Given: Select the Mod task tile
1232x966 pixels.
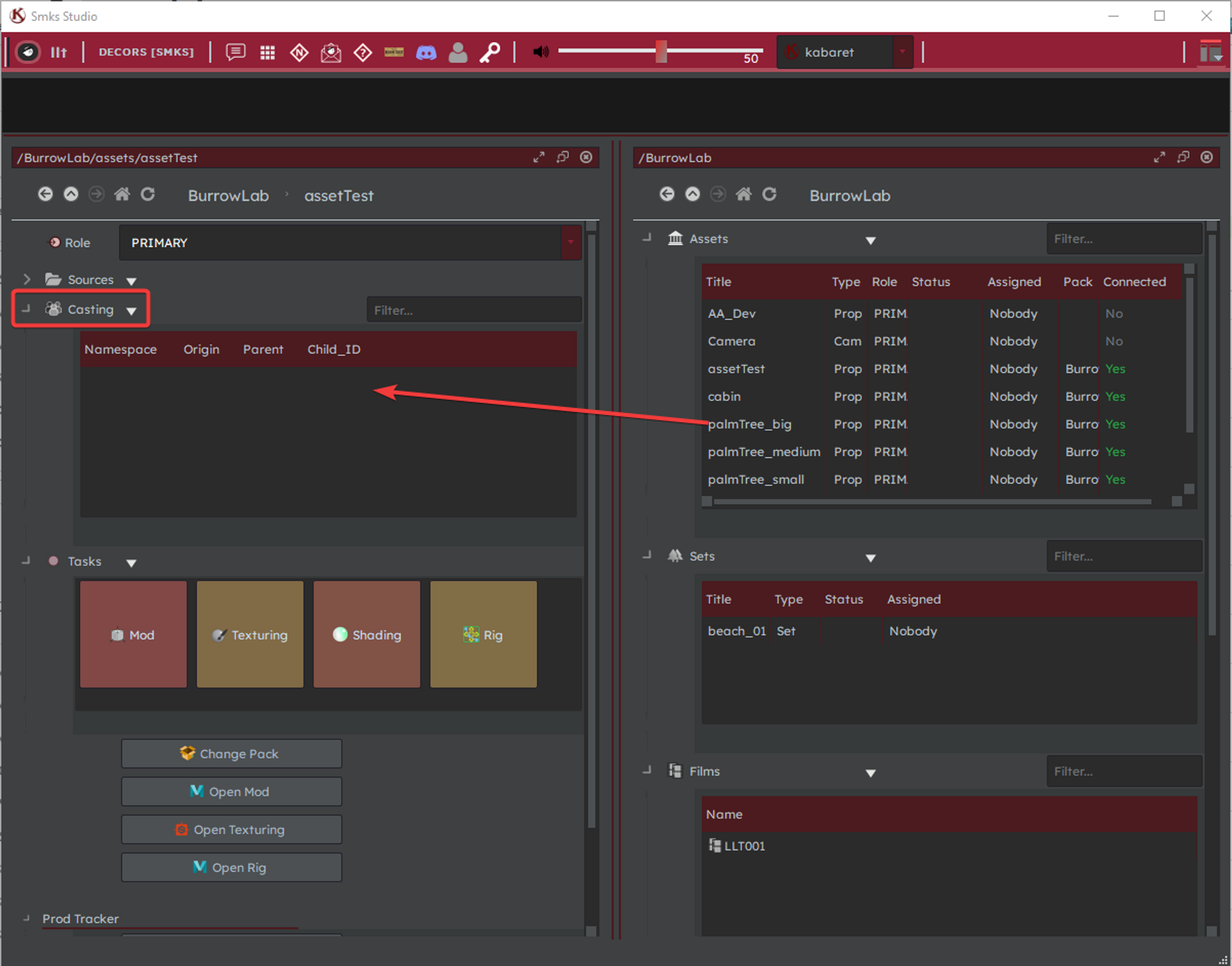Looking at the screenshot, I should coord(133,635).
